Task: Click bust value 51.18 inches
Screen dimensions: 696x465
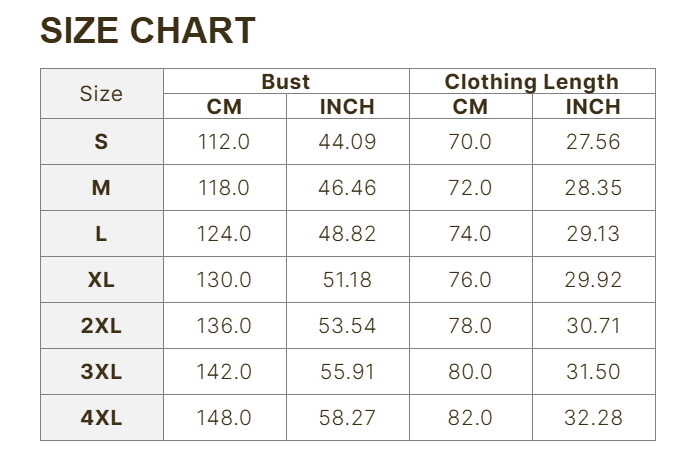Action: click(x=347, y=280)
